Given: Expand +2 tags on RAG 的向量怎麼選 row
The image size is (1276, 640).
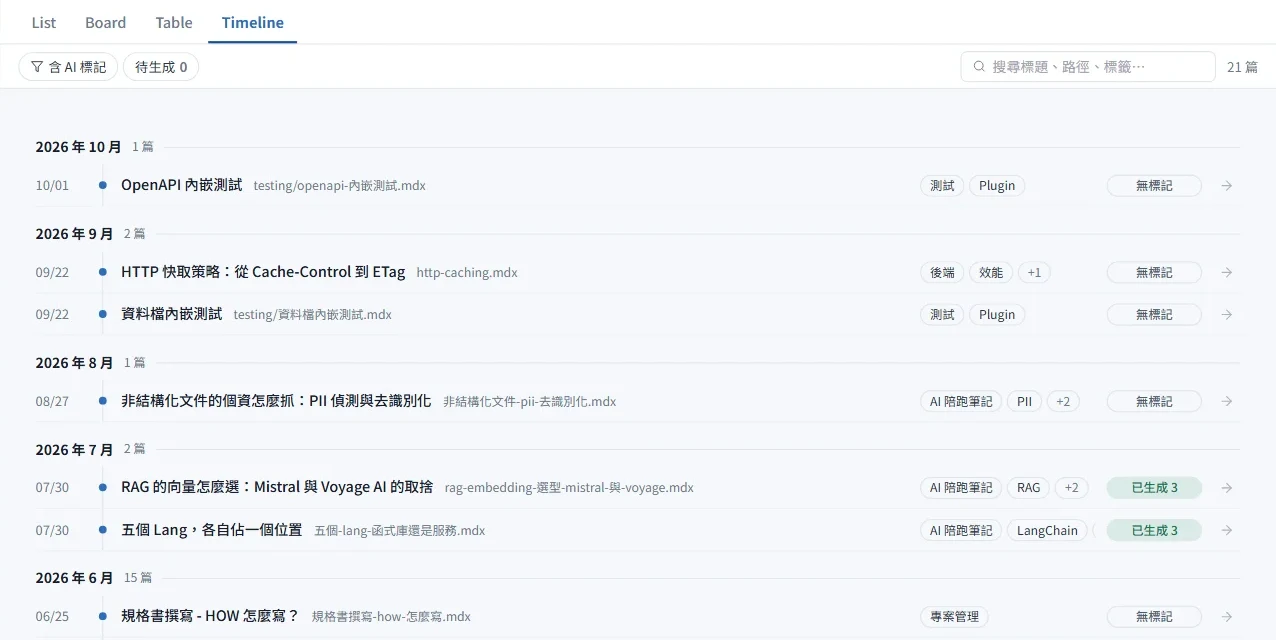Looking at the screenshot, I should point(1071,488).
